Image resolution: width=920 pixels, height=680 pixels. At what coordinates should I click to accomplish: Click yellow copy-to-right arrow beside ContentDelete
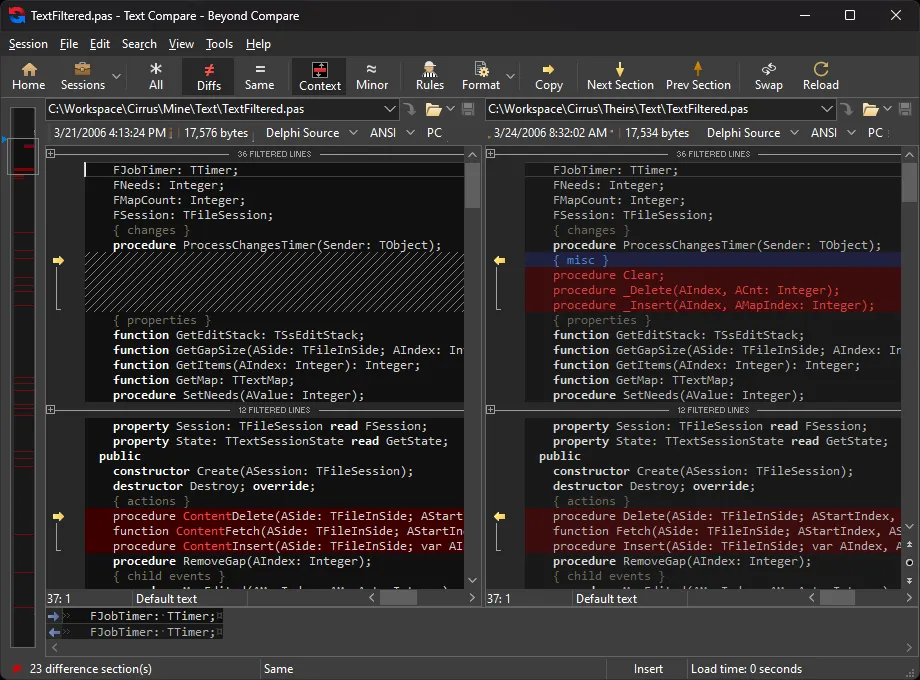(x=57, y=516)
